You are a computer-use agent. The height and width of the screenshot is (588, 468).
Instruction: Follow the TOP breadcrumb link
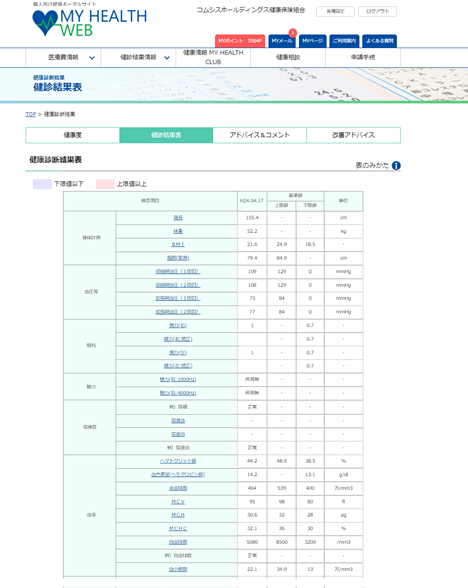pyautogui.click(x=31, y=114)
